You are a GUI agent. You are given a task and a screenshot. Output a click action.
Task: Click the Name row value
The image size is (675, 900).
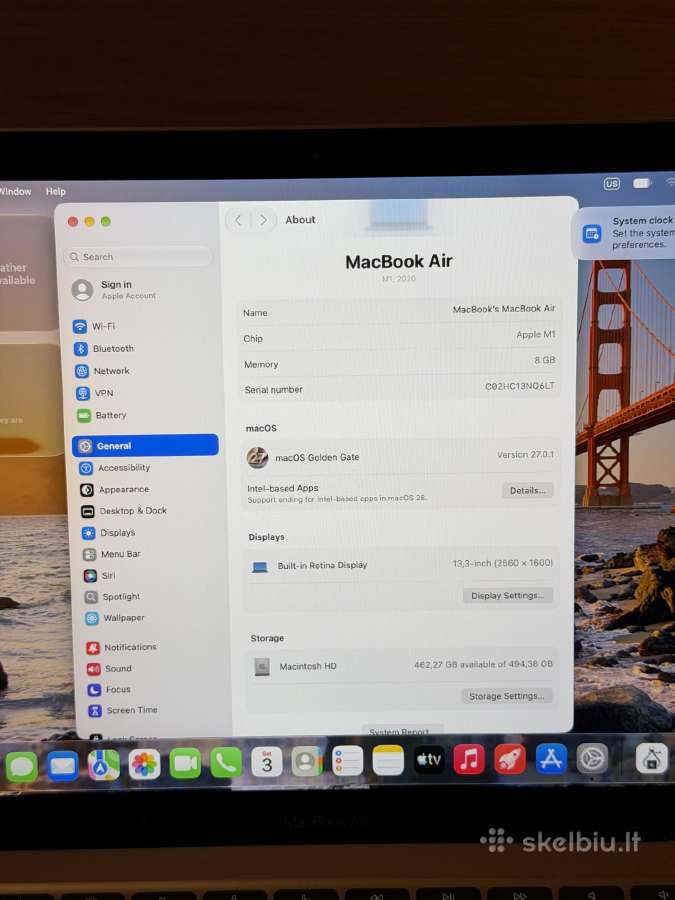pyautogui.click(x=503, y=309)
